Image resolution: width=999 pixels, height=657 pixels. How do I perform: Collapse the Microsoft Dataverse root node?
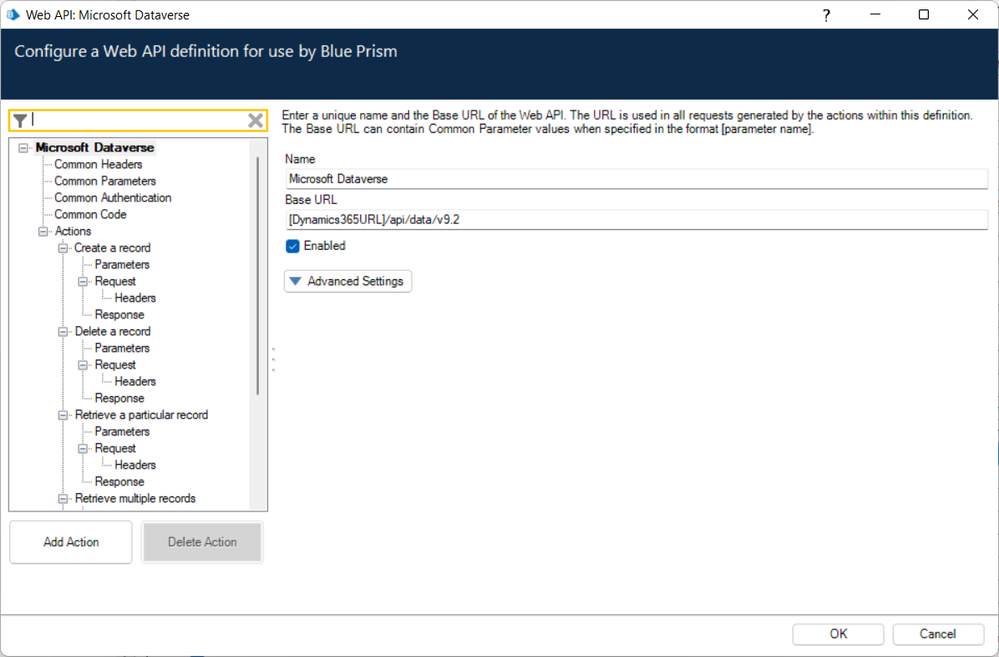(x=24, y=148)
